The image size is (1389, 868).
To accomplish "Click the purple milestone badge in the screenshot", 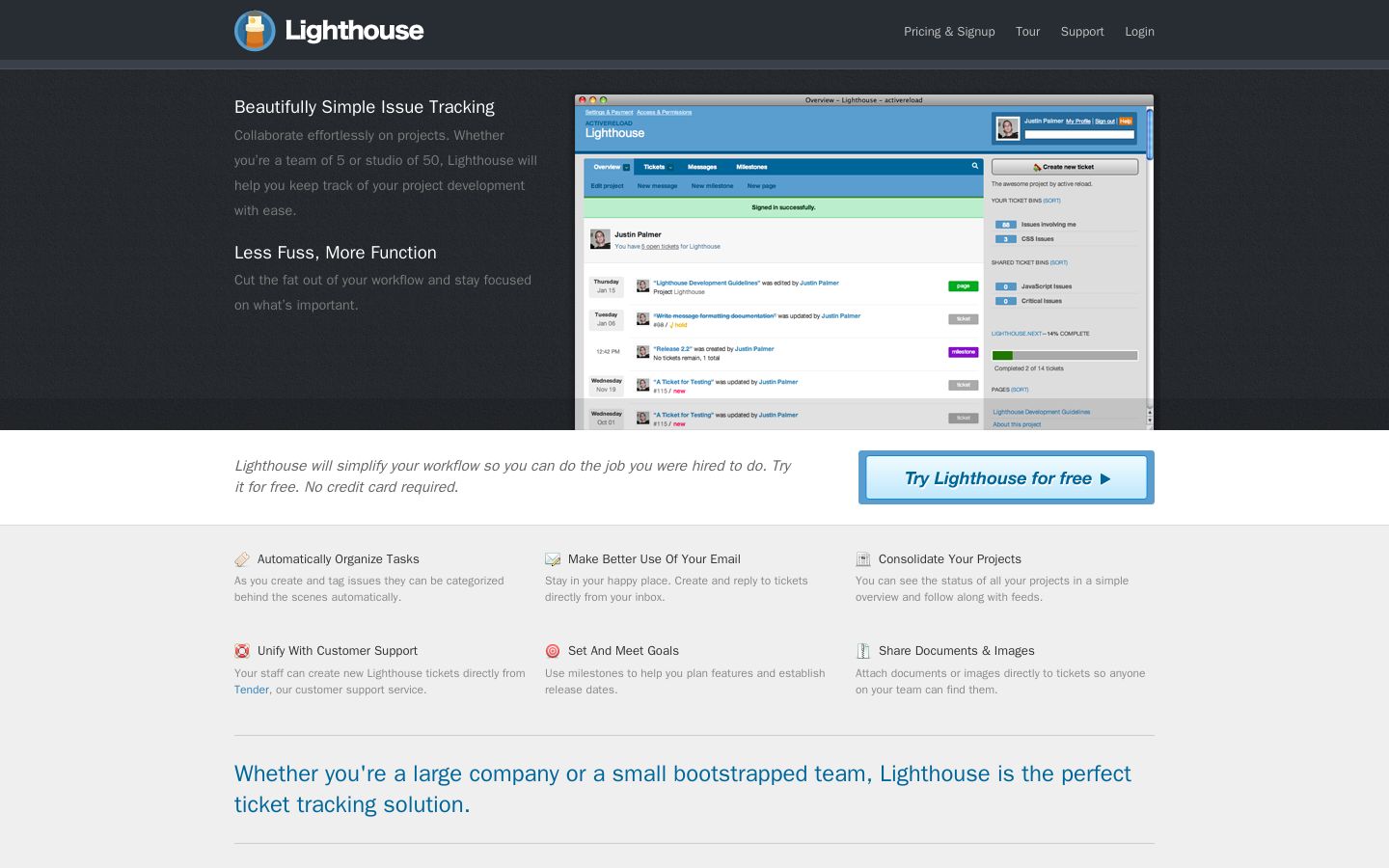I will click(x=963, y=352).
